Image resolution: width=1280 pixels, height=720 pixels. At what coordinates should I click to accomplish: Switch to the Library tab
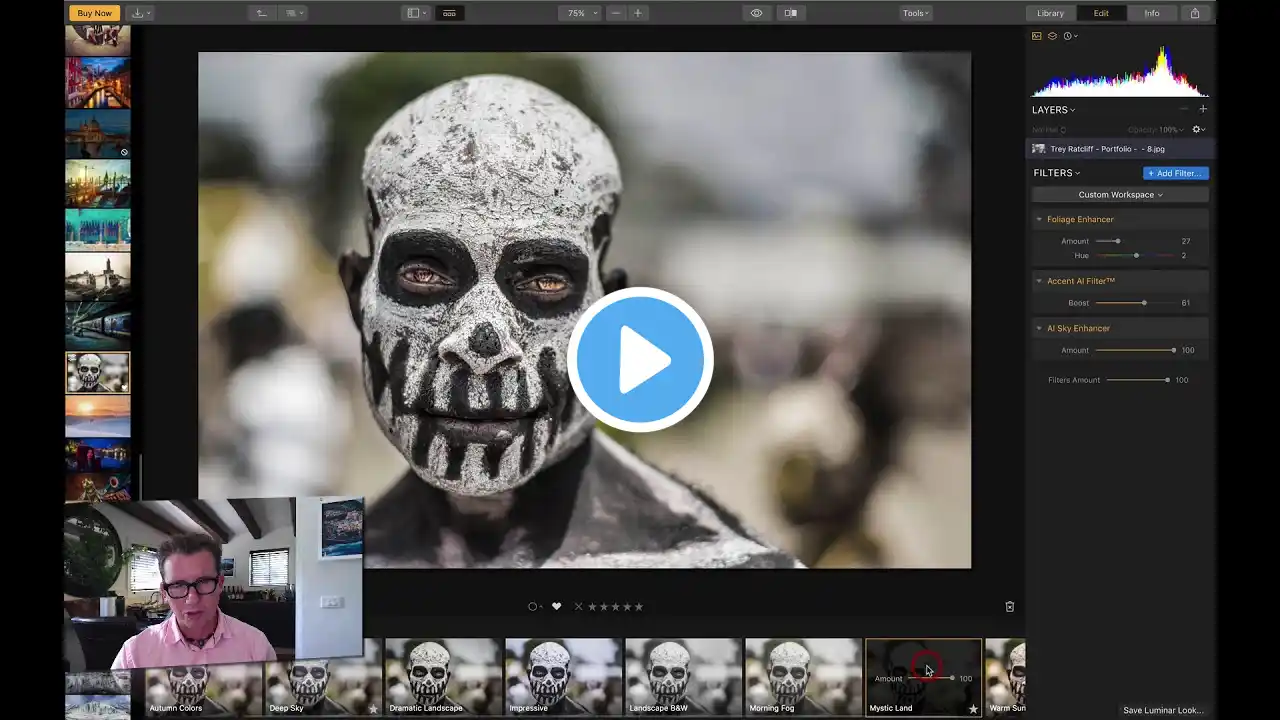1050,13
